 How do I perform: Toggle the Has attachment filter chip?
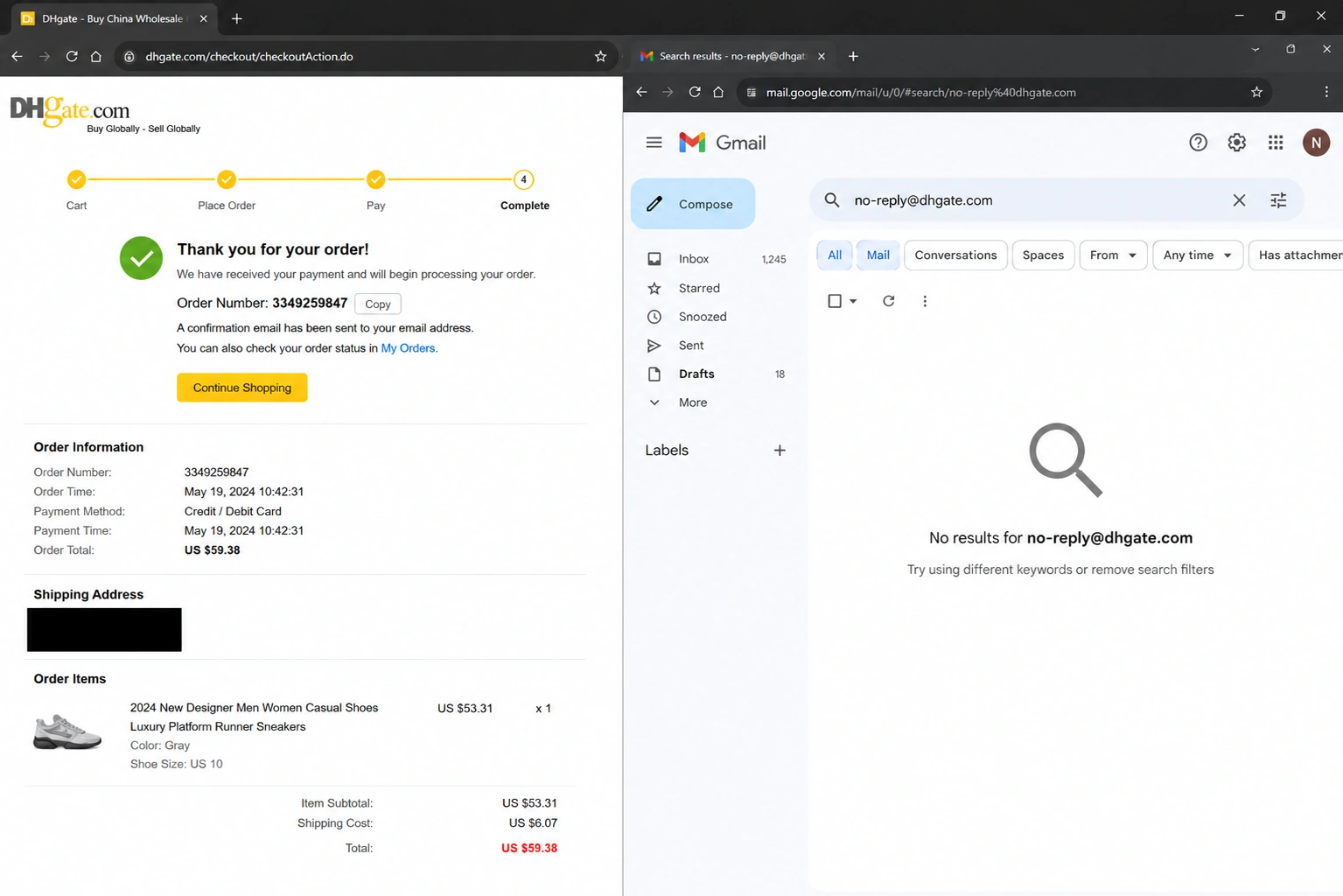pos(1298,255)
